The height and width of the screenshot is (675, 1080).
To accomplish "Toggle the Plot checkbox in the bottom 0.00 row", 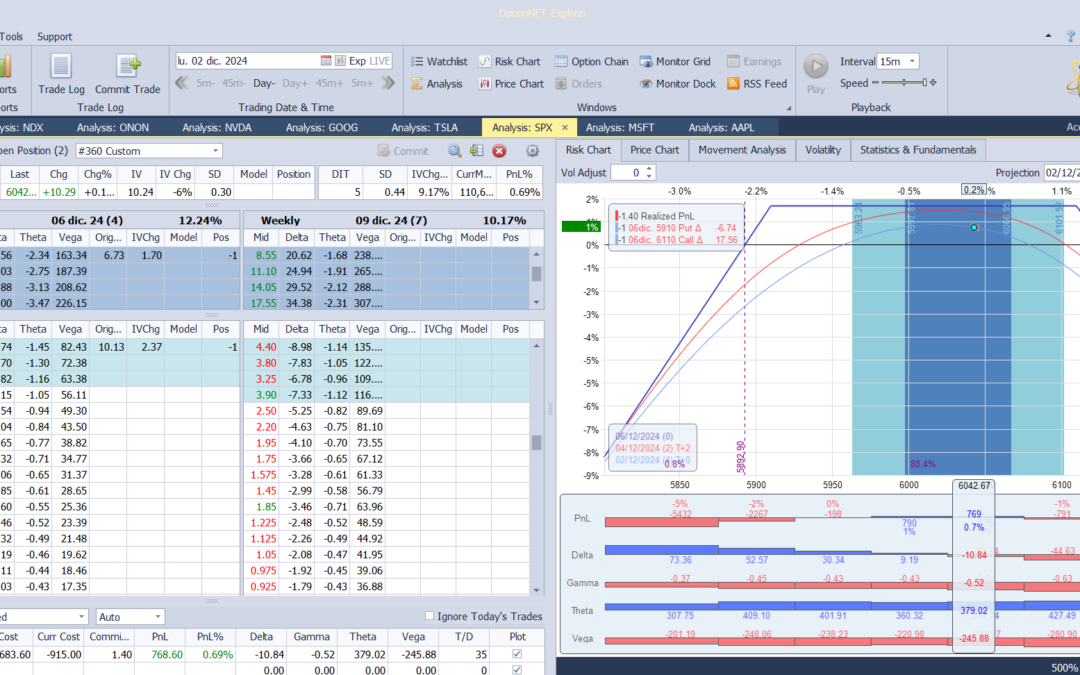I will pos(517,669).
